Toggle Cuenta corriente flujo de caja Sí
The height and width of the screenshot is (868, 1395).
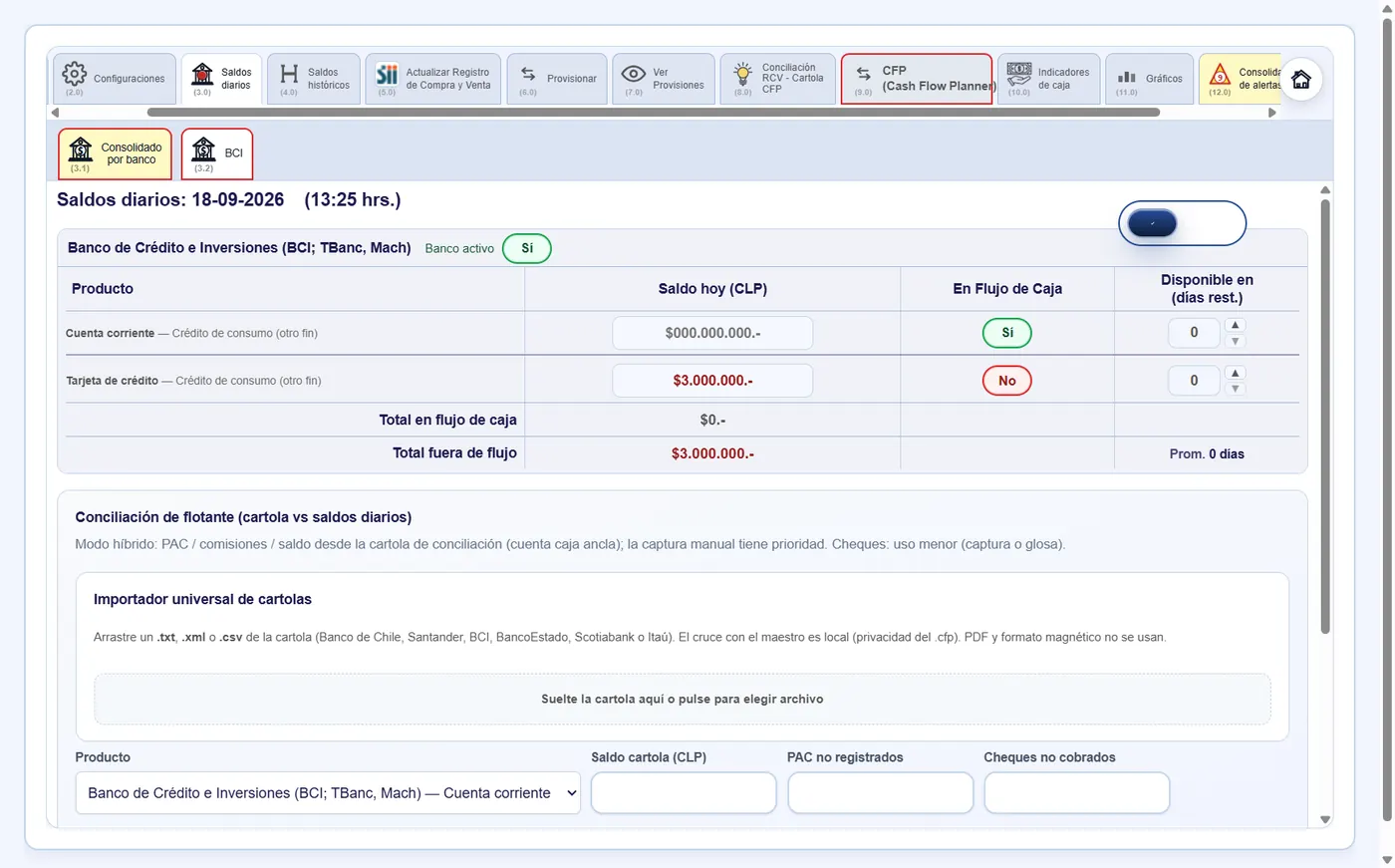pos(1007,333)
